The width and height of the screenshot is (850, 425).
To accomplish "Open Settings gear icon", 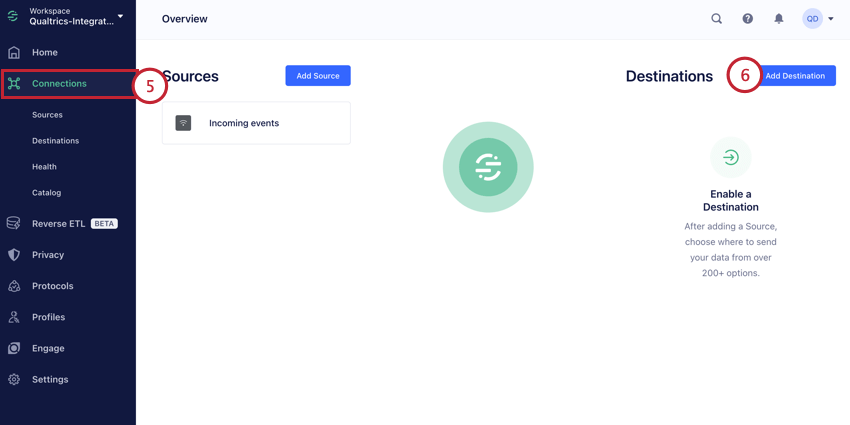I will point(14,379).
